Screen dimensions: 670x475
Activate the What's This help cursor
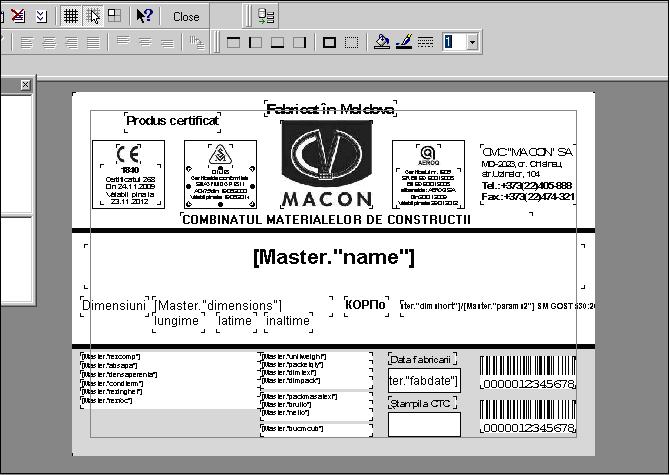click(x=144, y=16)
